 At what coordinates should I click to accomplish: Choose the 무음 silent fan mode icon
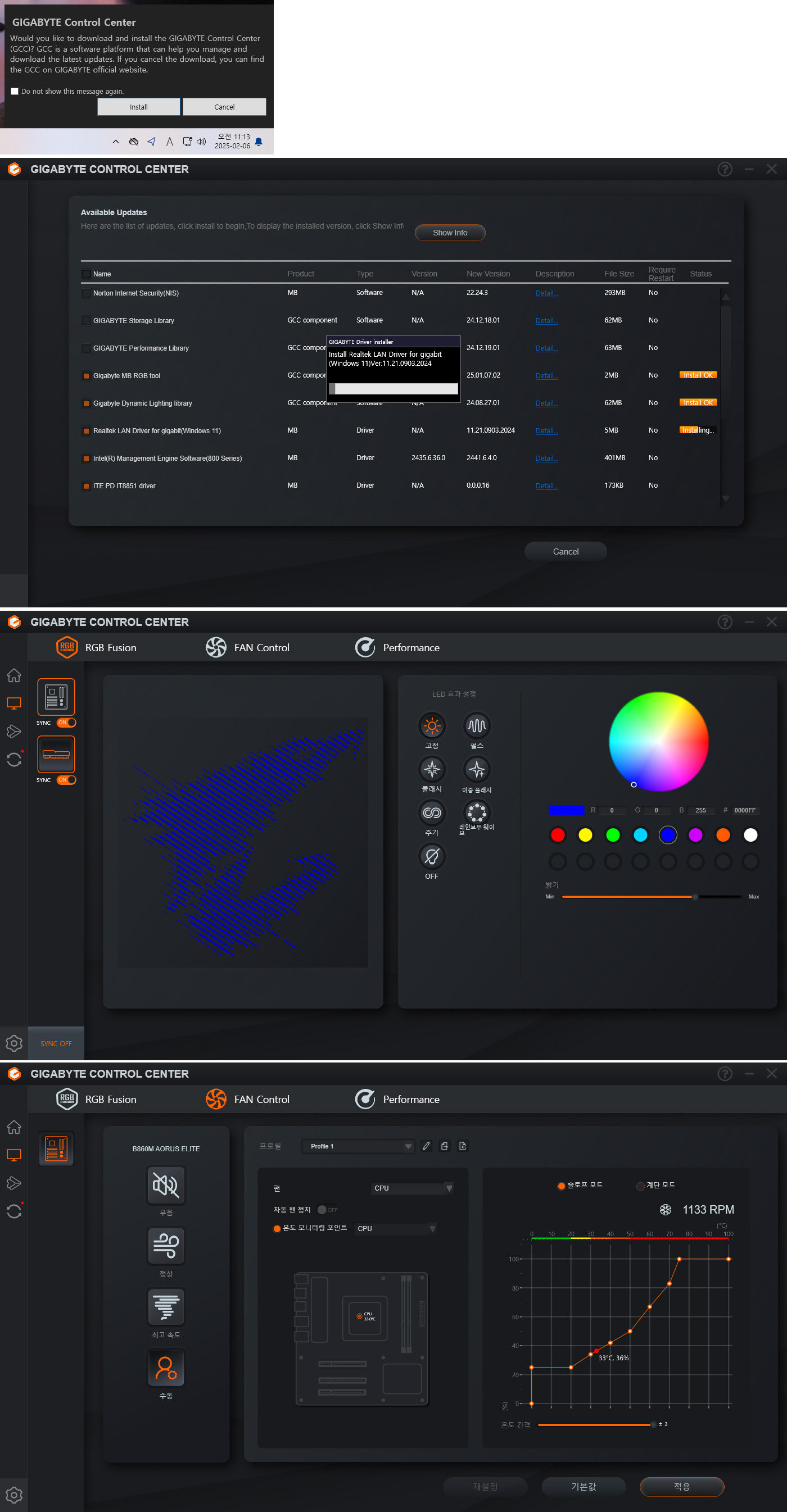pos(166,1185)
